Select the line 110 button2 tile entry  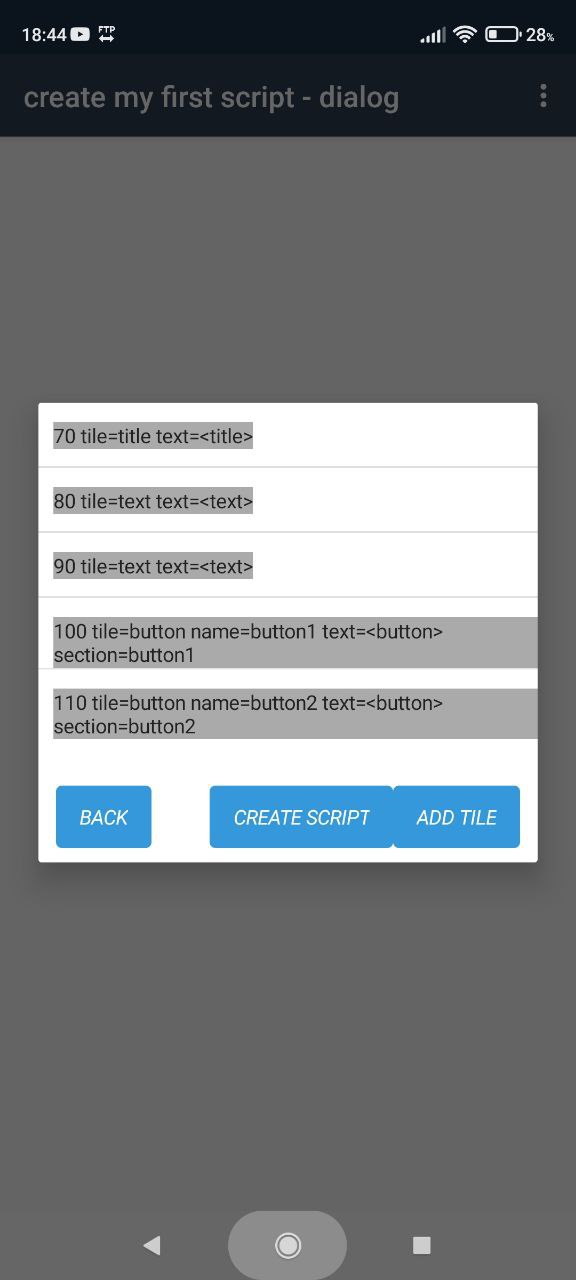288,713
